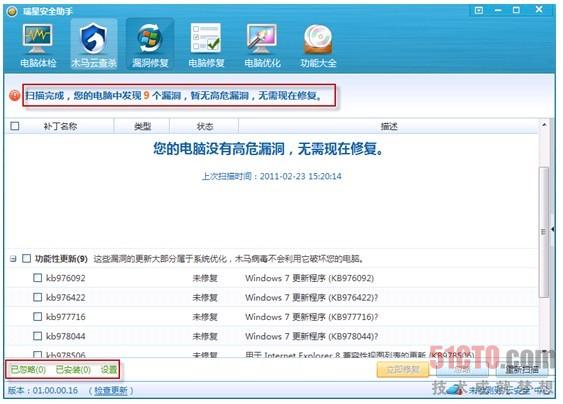The width and height of the screenshot is (563, 404).
Task: Click the red warning icon beside scan result
Action: 14,96
